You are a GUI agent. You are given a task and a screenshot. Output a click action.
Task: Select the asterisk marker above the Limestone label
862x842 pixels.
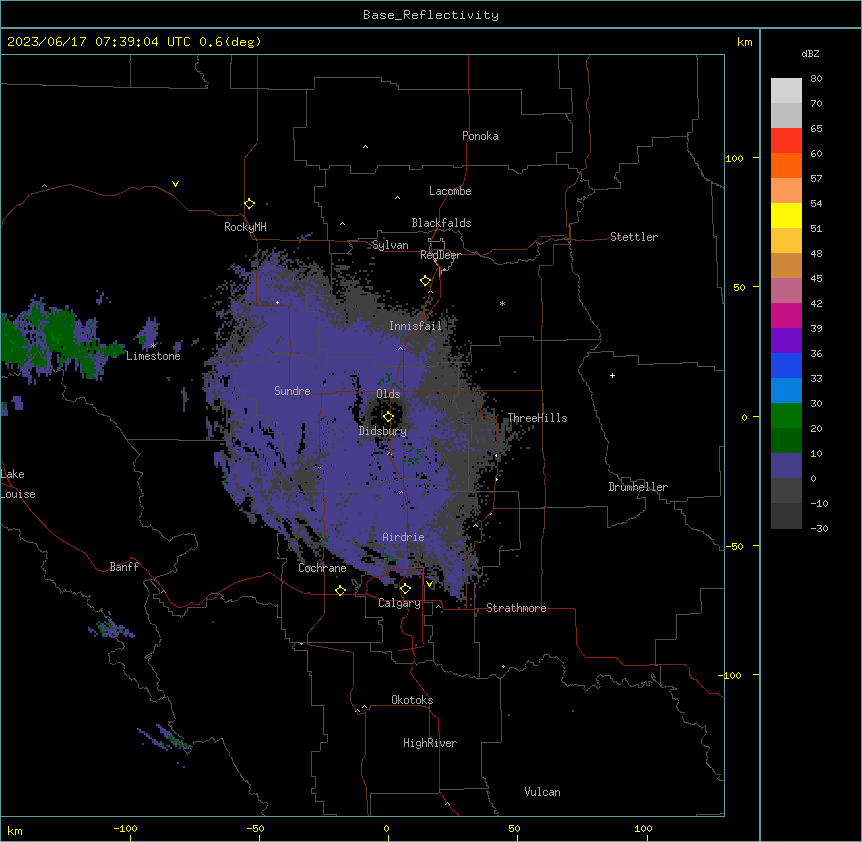[x=154, y=345]
